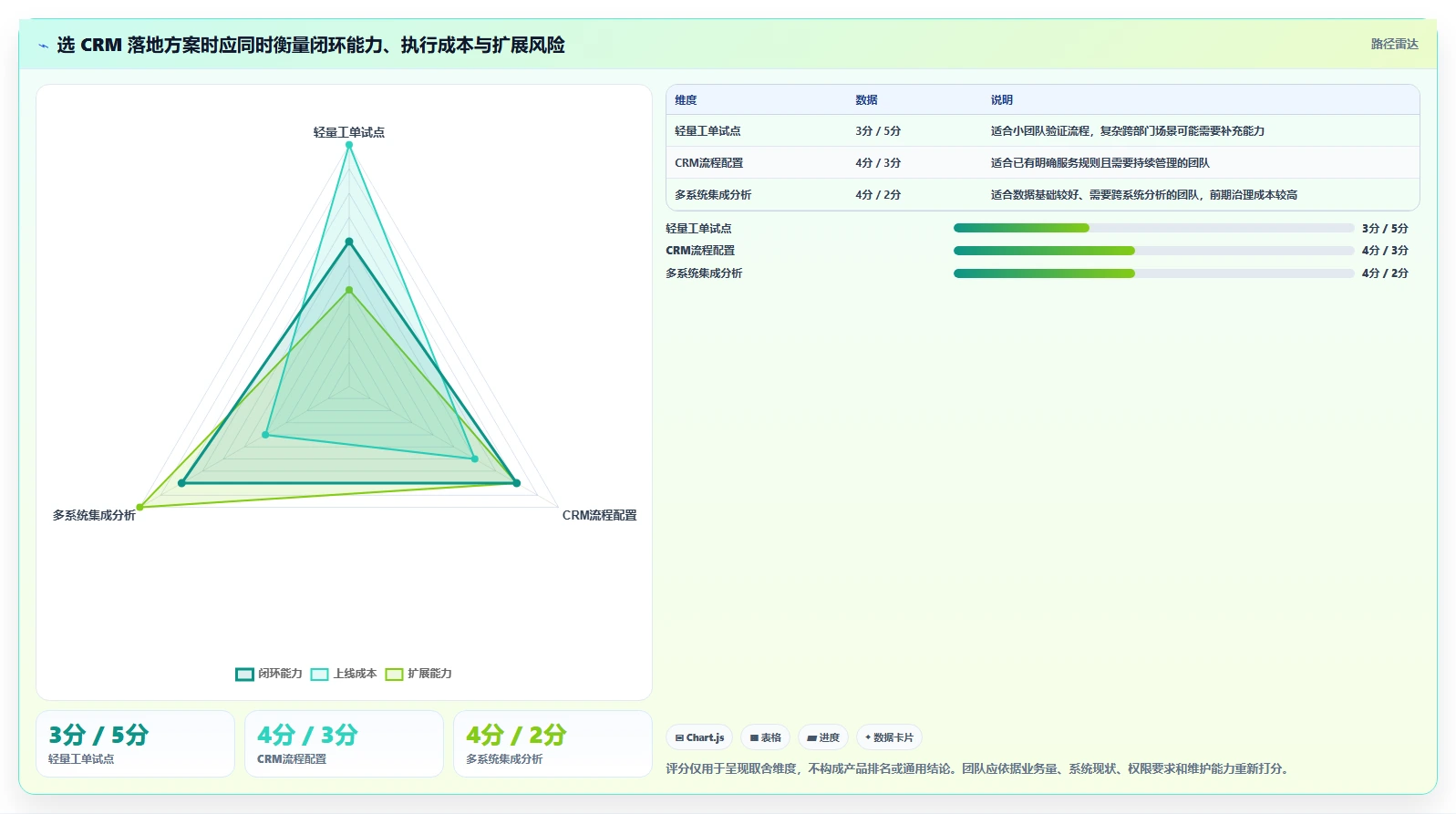This screenshot has height=814, width=1456.
Task: Click the 3分 / 5分 value beside the progress bar
Action: tap(1385, 229)
